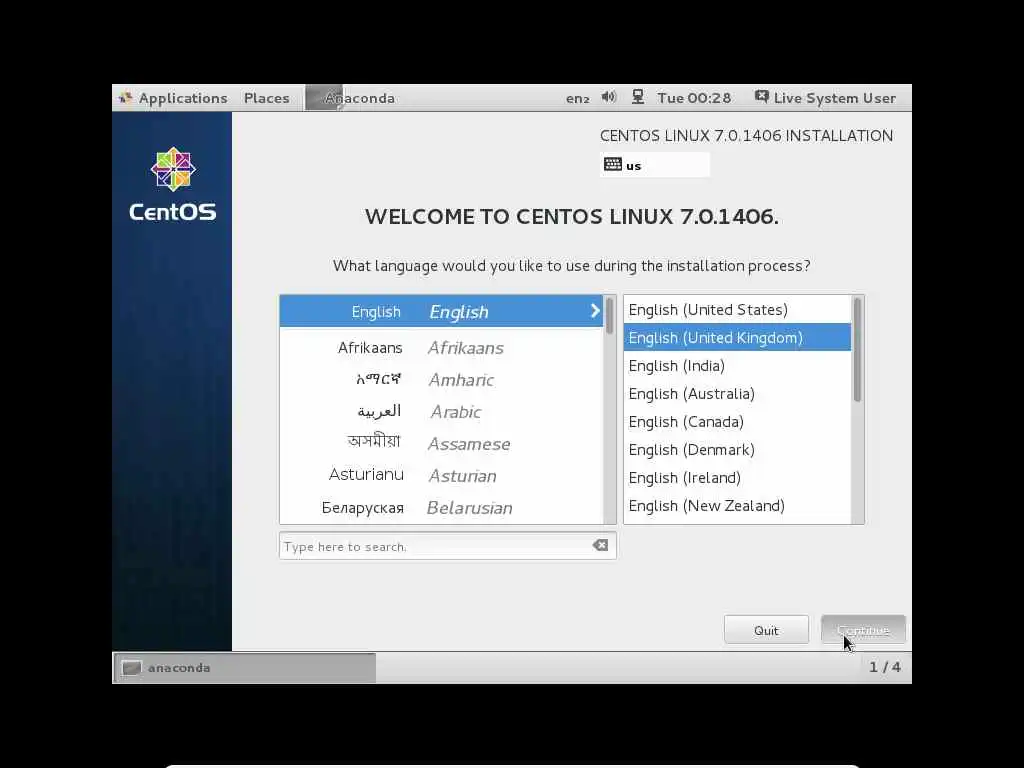Click the Continue button
The image size is (1024, 768).
pos(863,630)
